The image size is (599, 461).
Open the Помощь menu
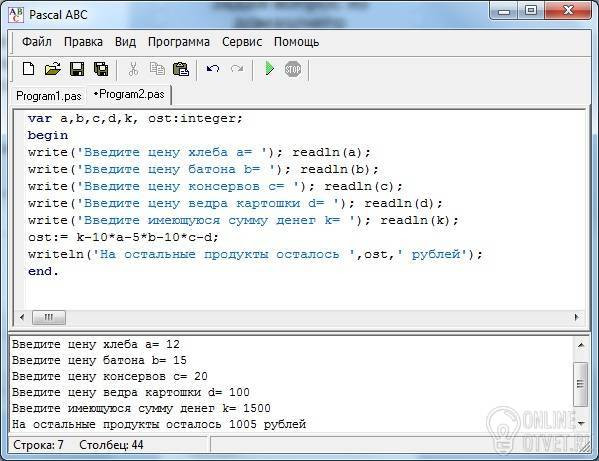pyautogui.click(x=296, y=42)
